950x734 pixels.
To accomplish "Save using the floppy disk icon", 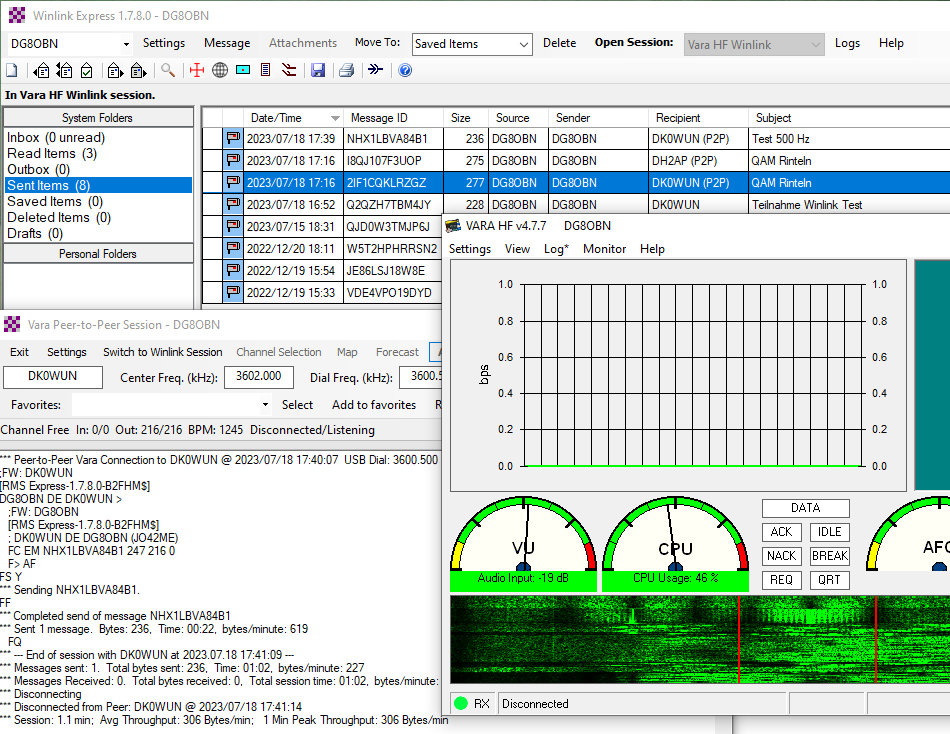I will point(318,70).
